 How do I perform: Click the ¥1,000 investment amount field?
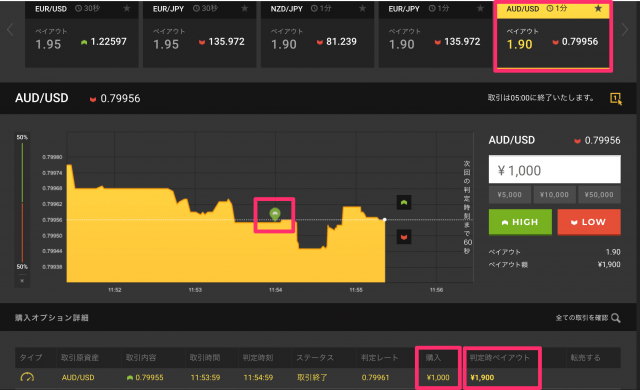click(x=555, y=169)
